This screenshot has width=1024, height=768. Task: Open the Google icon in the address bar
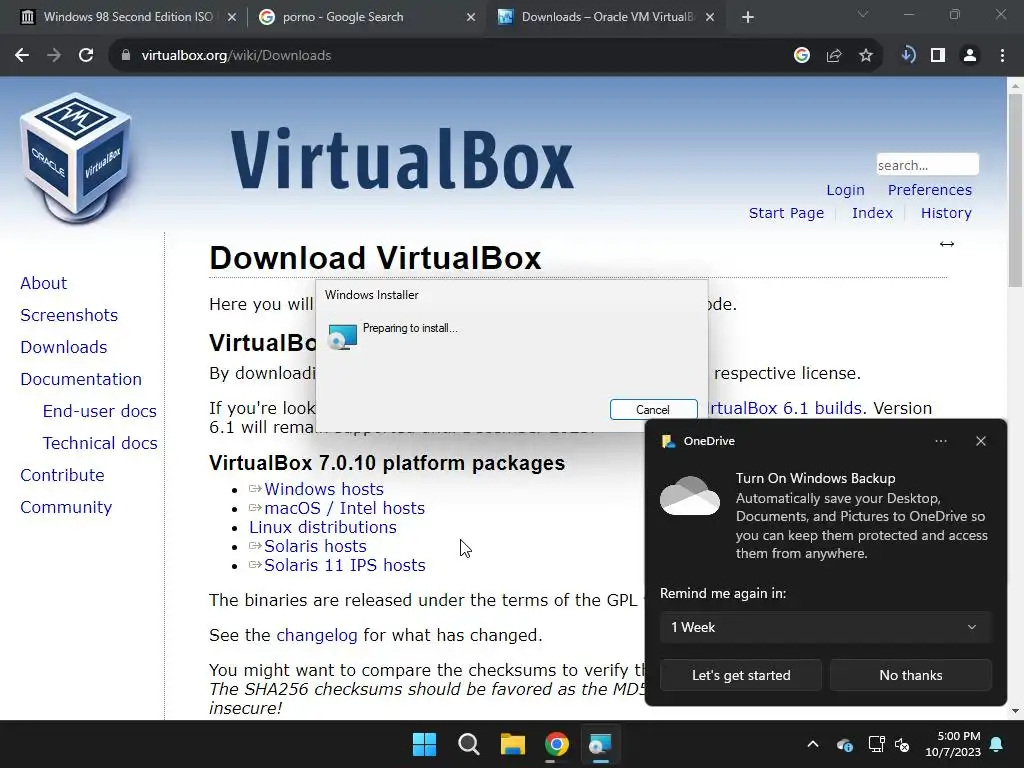[x=802, y=56]
